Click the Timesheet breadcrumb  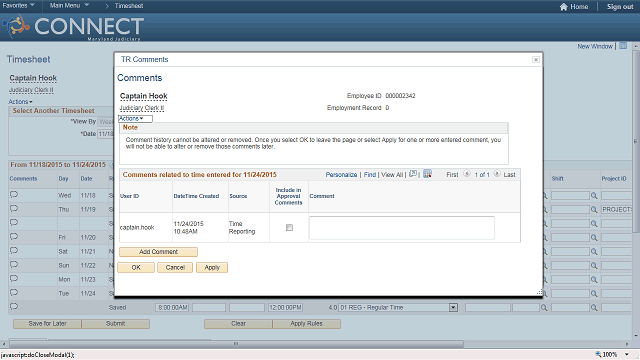tap(129, 6)
